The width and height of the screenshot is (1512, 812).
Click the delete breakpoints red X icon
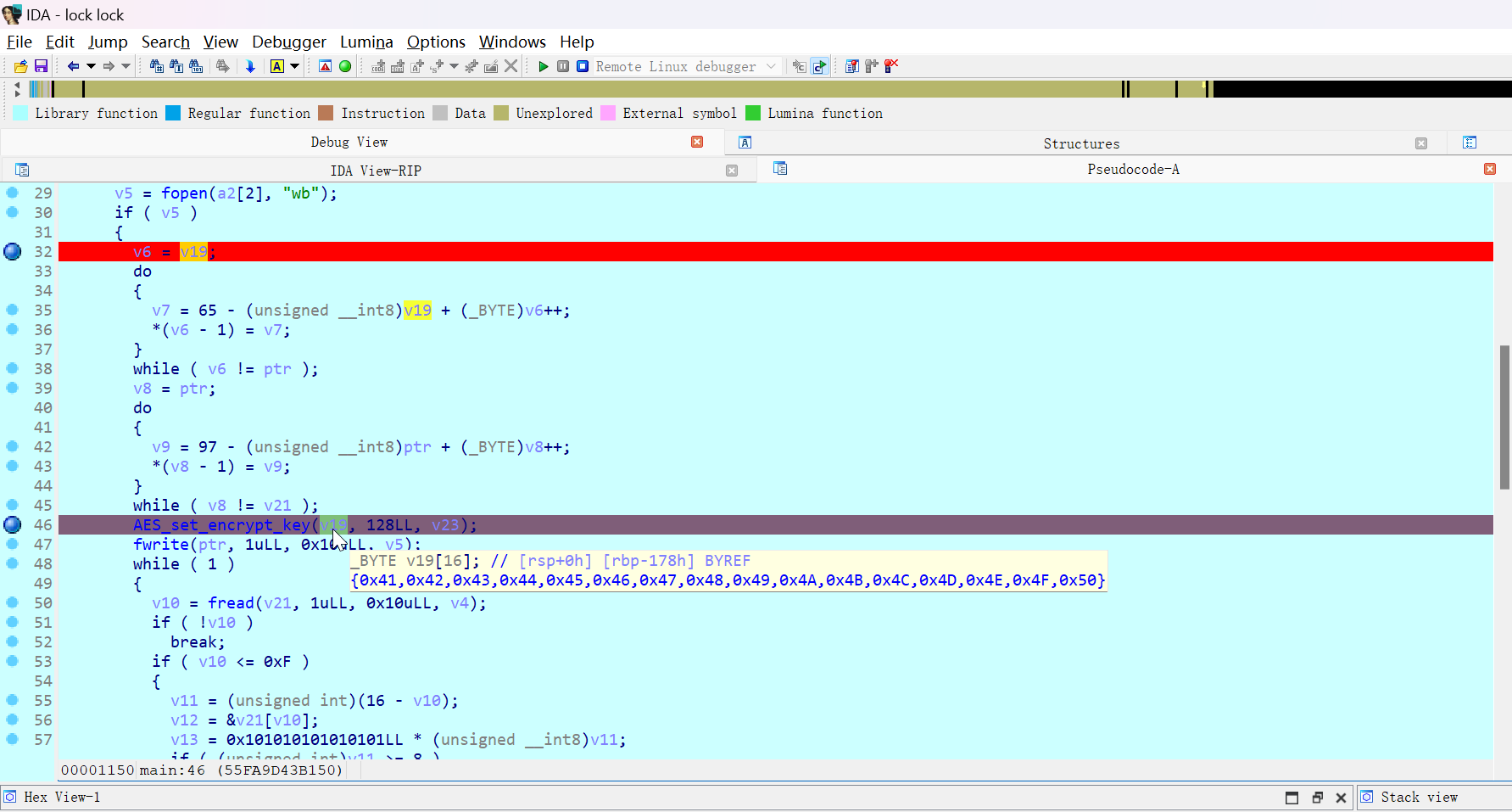point(891,66)
